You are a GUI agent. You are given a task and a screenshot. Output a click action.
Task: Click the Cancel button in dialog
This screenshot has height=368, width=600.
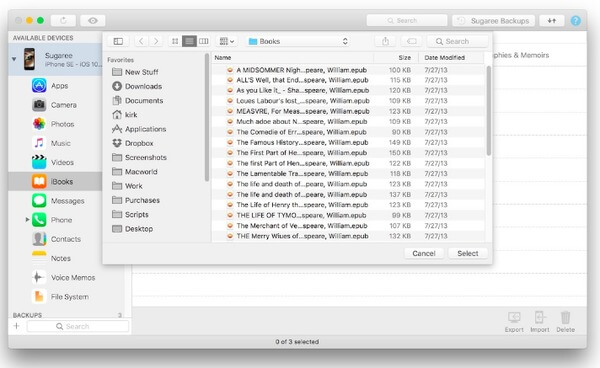click(424, 253)
